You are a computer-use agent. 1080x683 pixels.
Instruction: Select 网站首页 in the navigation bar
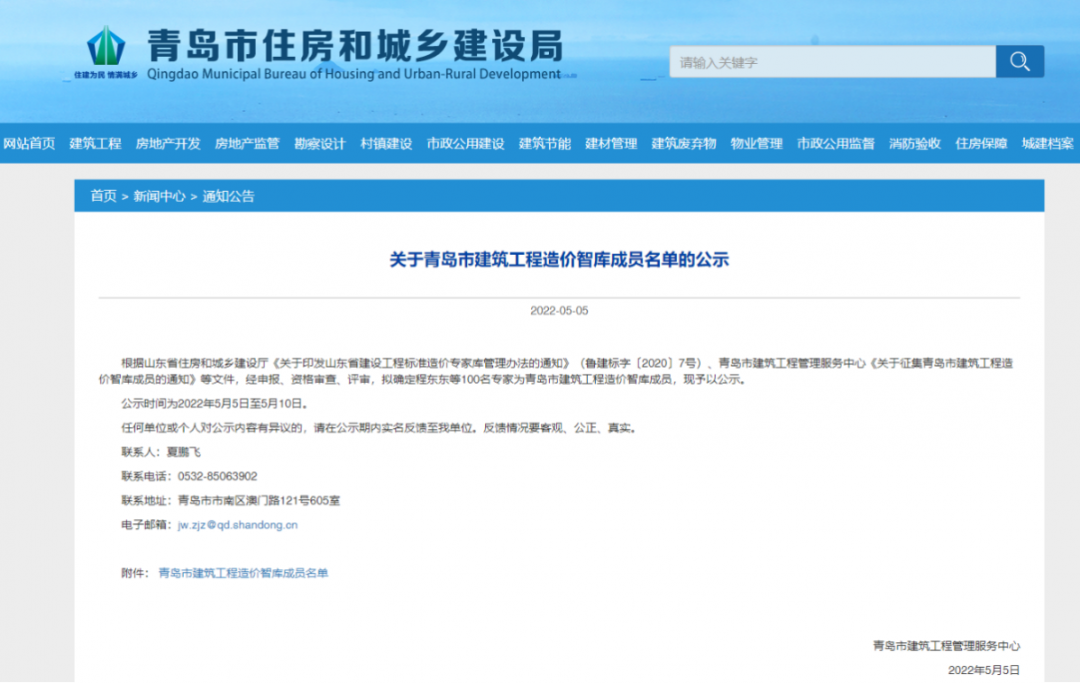pos(28,143)
